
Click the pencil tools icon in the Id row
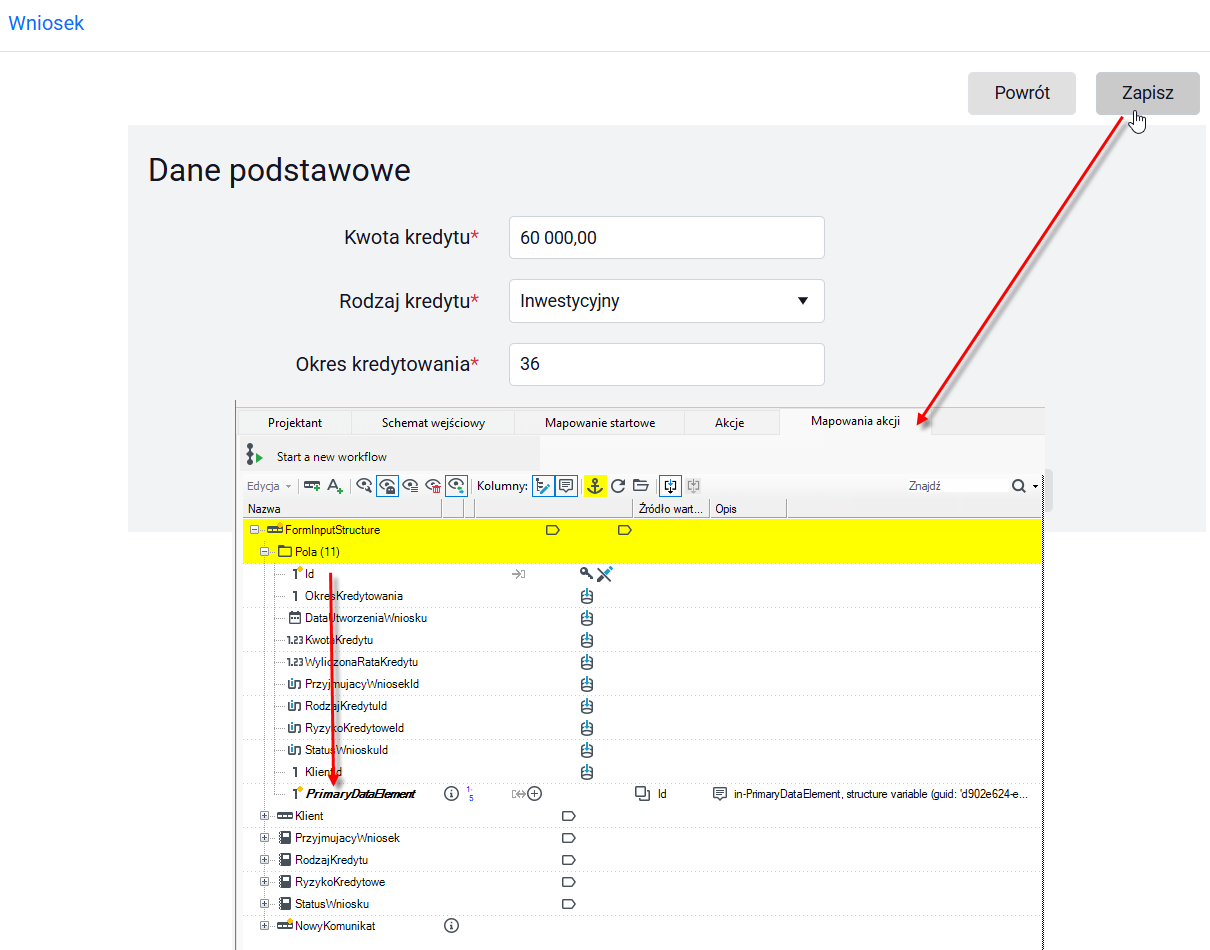[x=604, y=574]
